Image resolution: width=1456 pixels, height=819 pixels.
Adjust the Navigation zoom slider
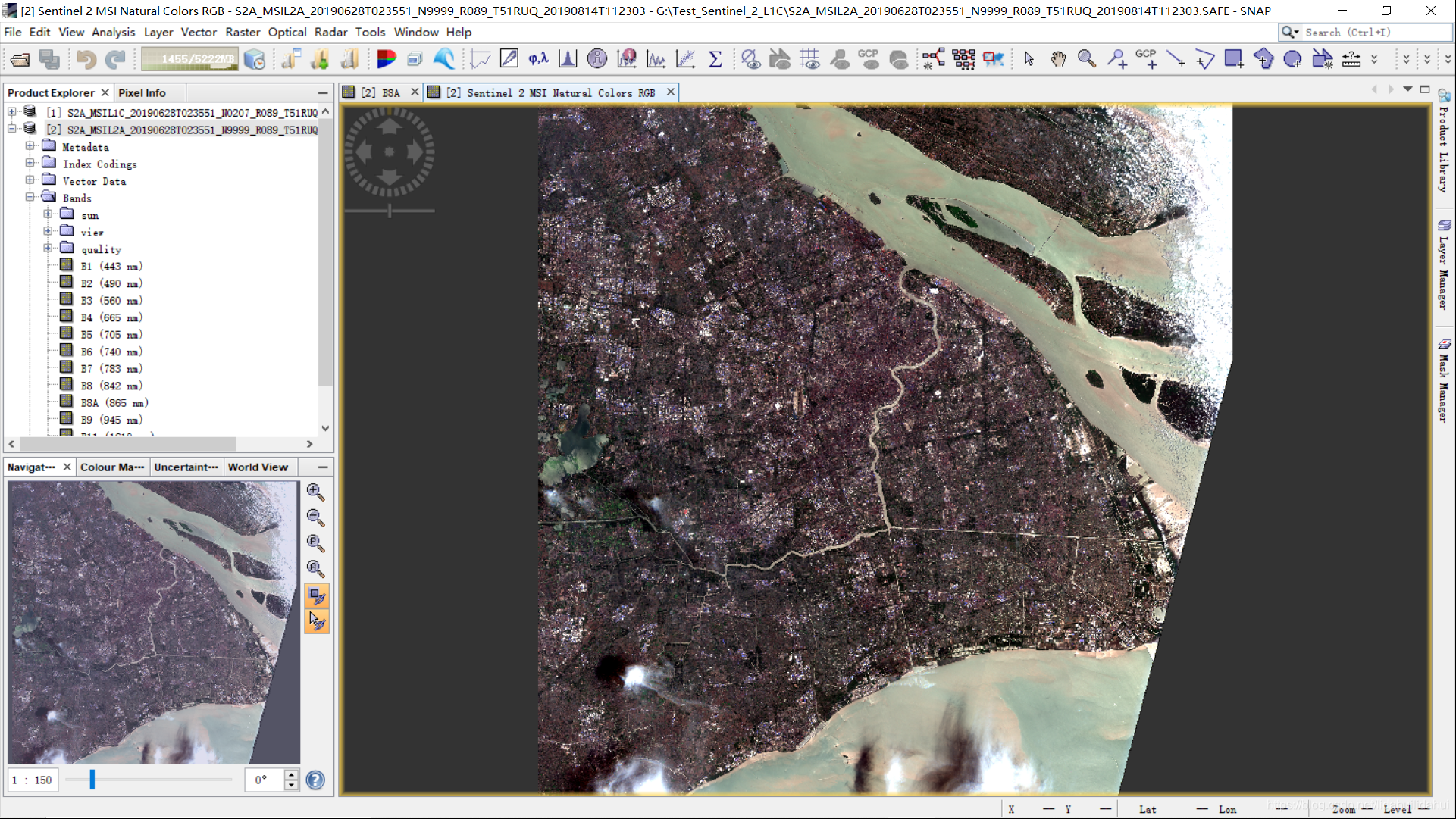92,779
